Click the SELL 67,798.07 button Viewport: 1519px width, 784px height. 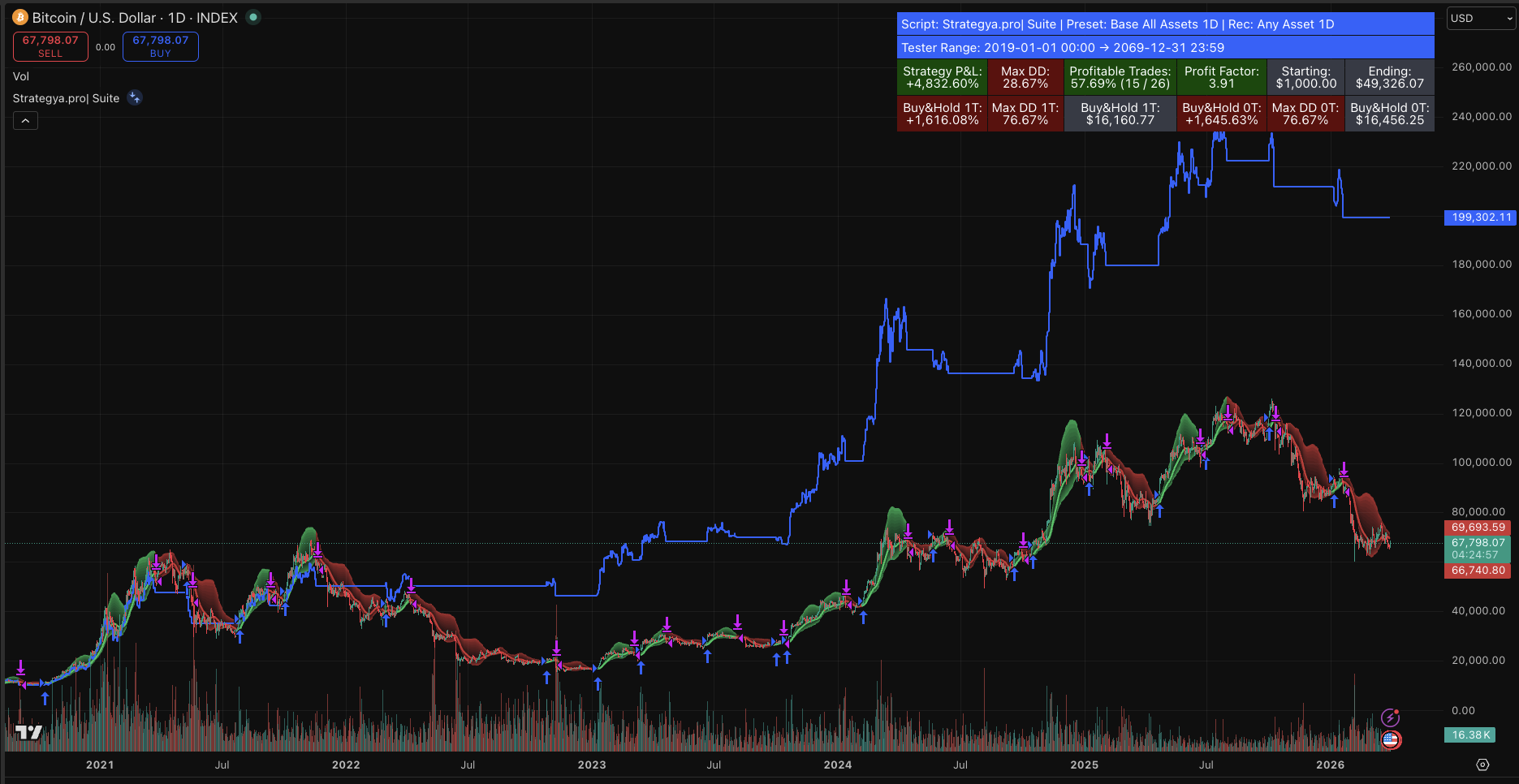pyautogui.click(x=50, y=46)
